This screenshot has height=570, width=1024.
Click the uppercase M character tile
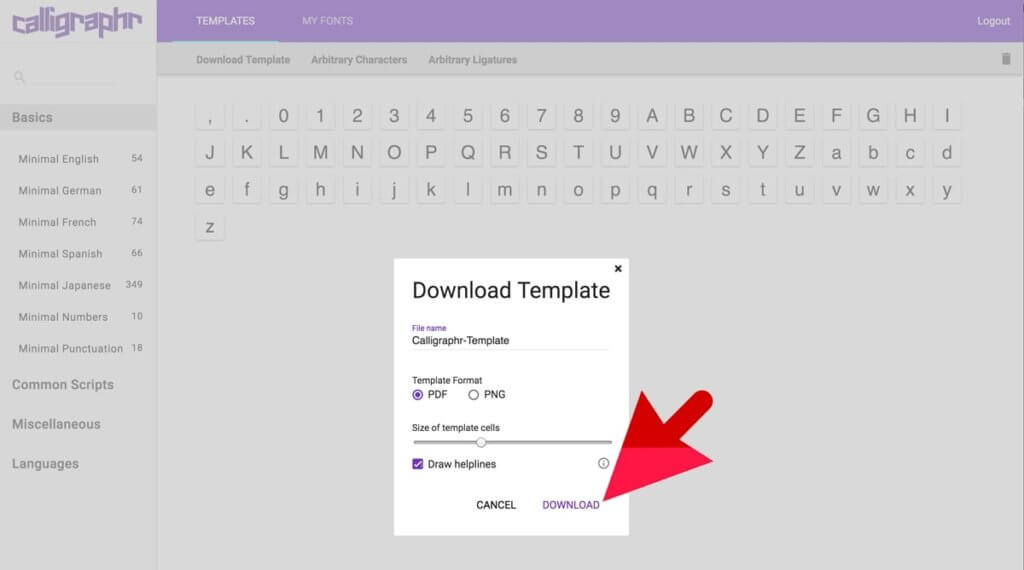click(320, 153)
